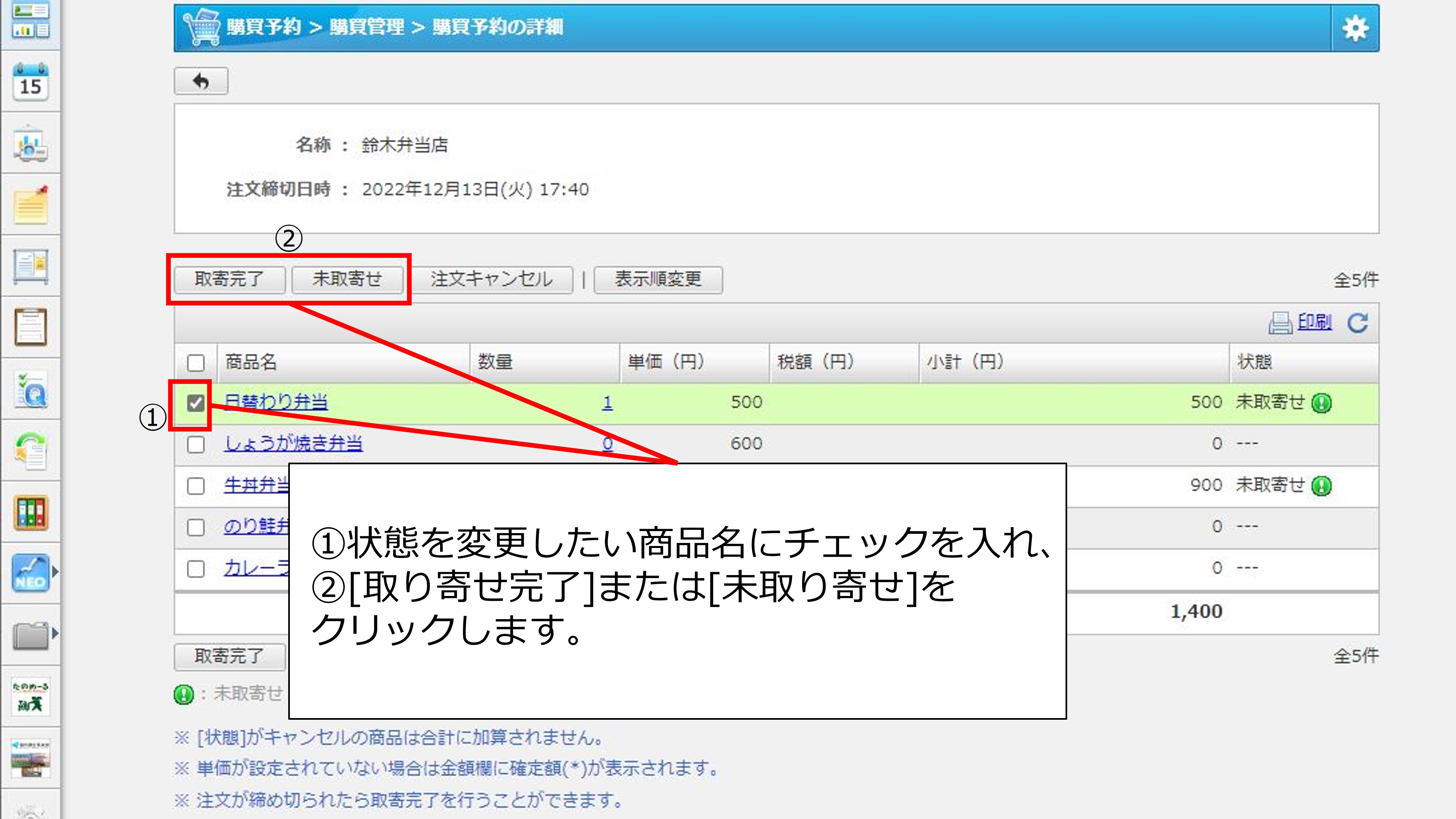
Task: Click the 未取寄せ button
Action: click(347, 279)
